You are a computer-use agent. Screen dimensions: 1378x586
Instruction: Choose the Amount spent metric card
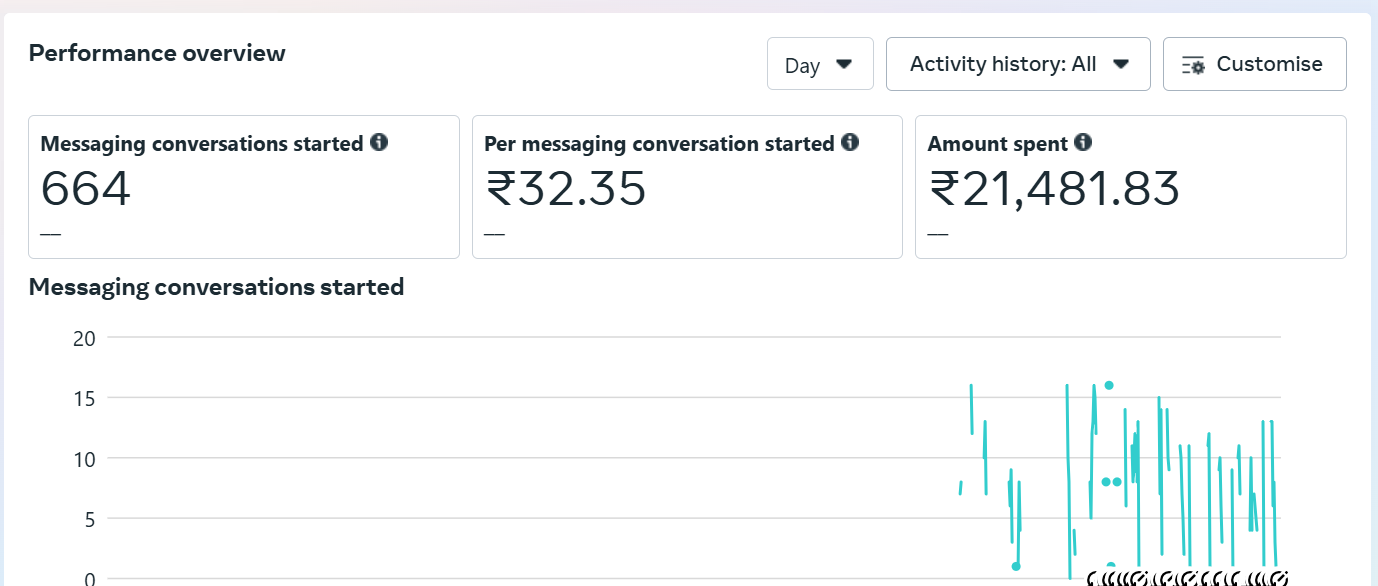pos(1130,187)
